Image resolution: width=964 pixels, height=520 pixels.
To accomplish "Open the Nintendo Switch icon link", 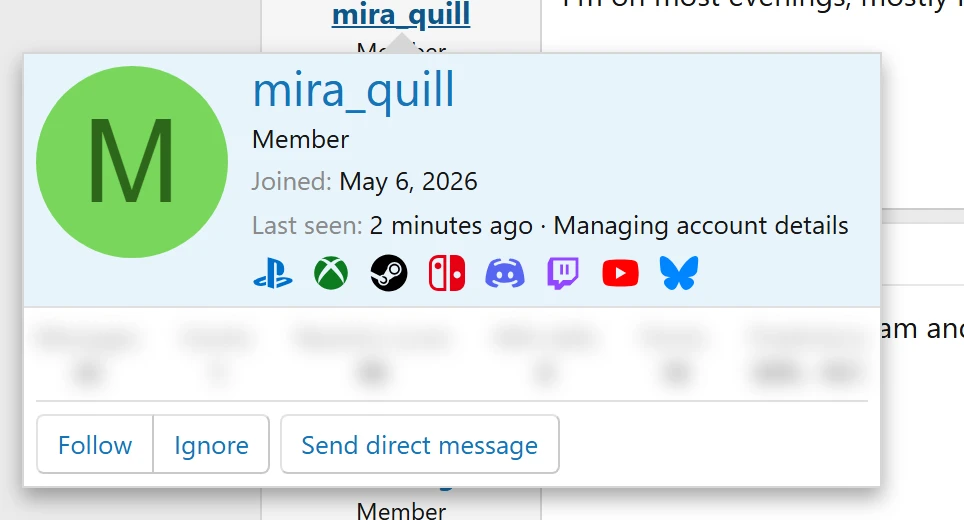I will (x=447, y=273).
